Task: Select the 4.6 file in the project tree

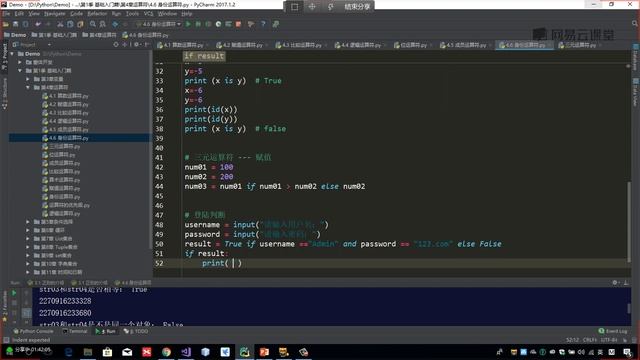Action: [x=65, y=138]
